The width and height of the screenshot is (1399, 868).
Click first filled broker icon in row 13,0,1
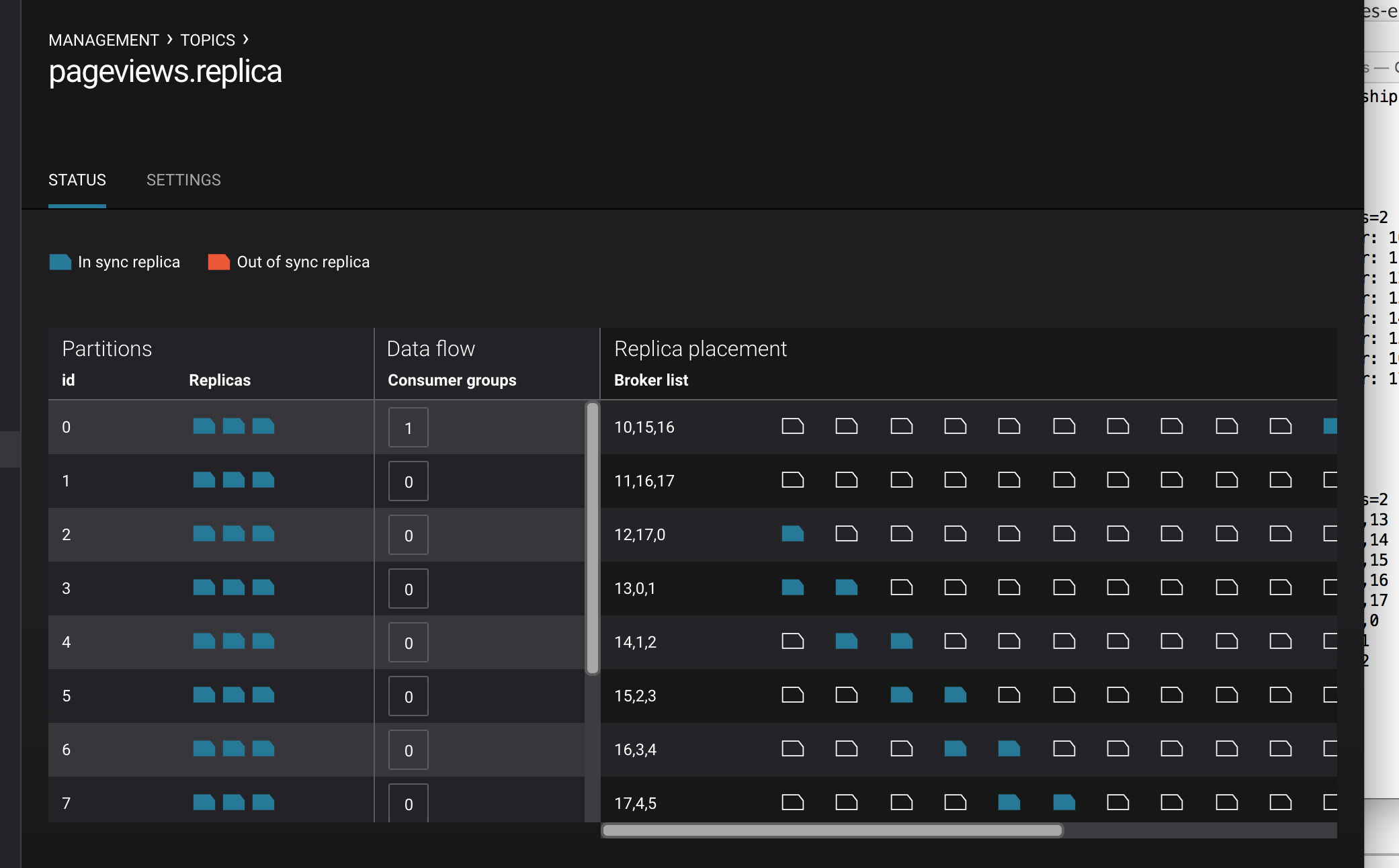tap(793, 587)
